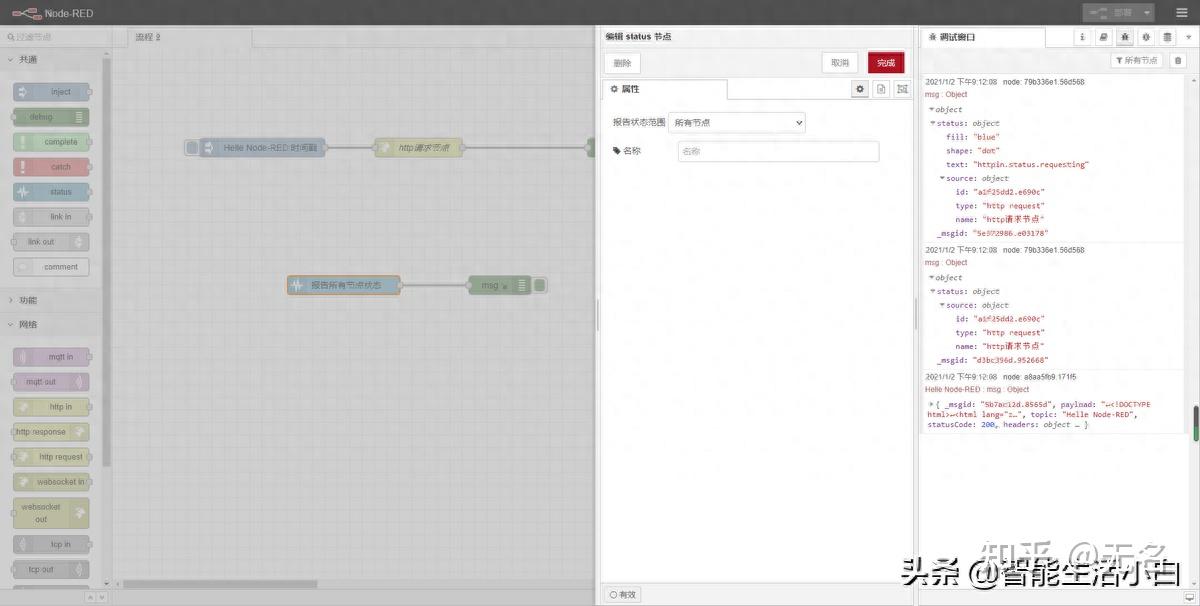Image resolution: width=1200 pixels, height=606 pixels.
Task: Clear debug messages with the trash icon
Action: tap(1177, 61)
